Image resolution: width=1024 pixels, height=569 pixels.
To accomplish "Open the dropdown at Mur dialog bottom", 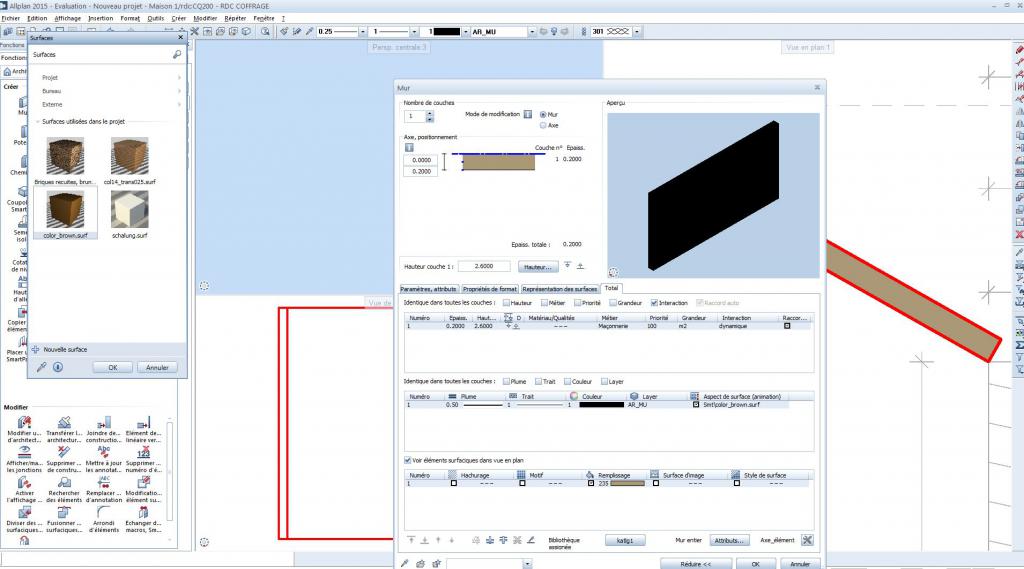I will (x=527, y=564).
